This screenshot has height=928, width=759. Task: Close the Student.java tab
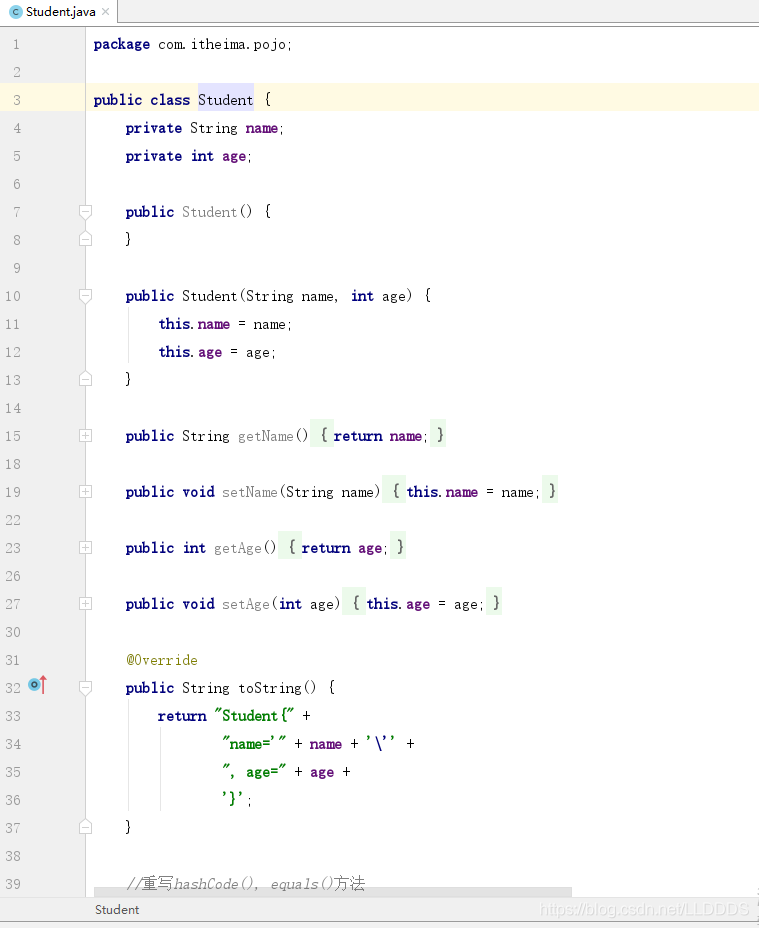105,12
